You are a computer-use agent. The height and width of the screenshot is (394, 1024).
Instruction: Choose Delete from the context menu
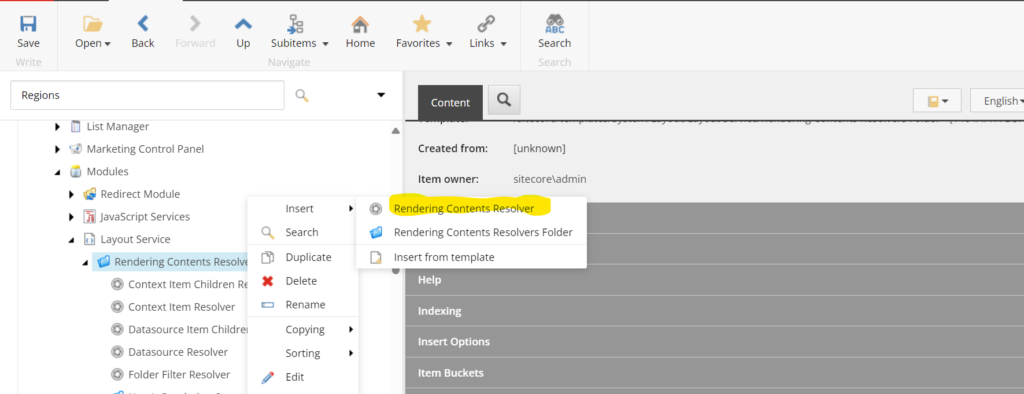(x=303, y=281)
